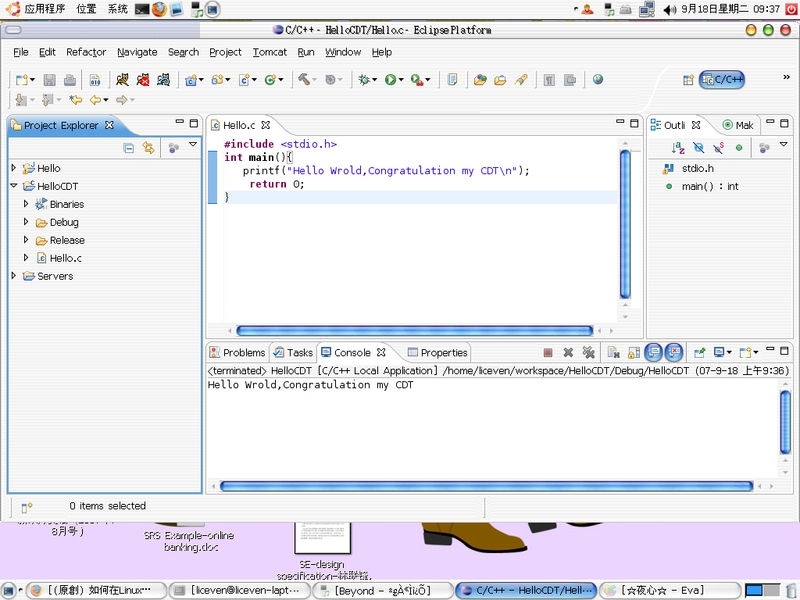
Task: Toggle Scroll Lock in Console
Action: coord(634,353)
